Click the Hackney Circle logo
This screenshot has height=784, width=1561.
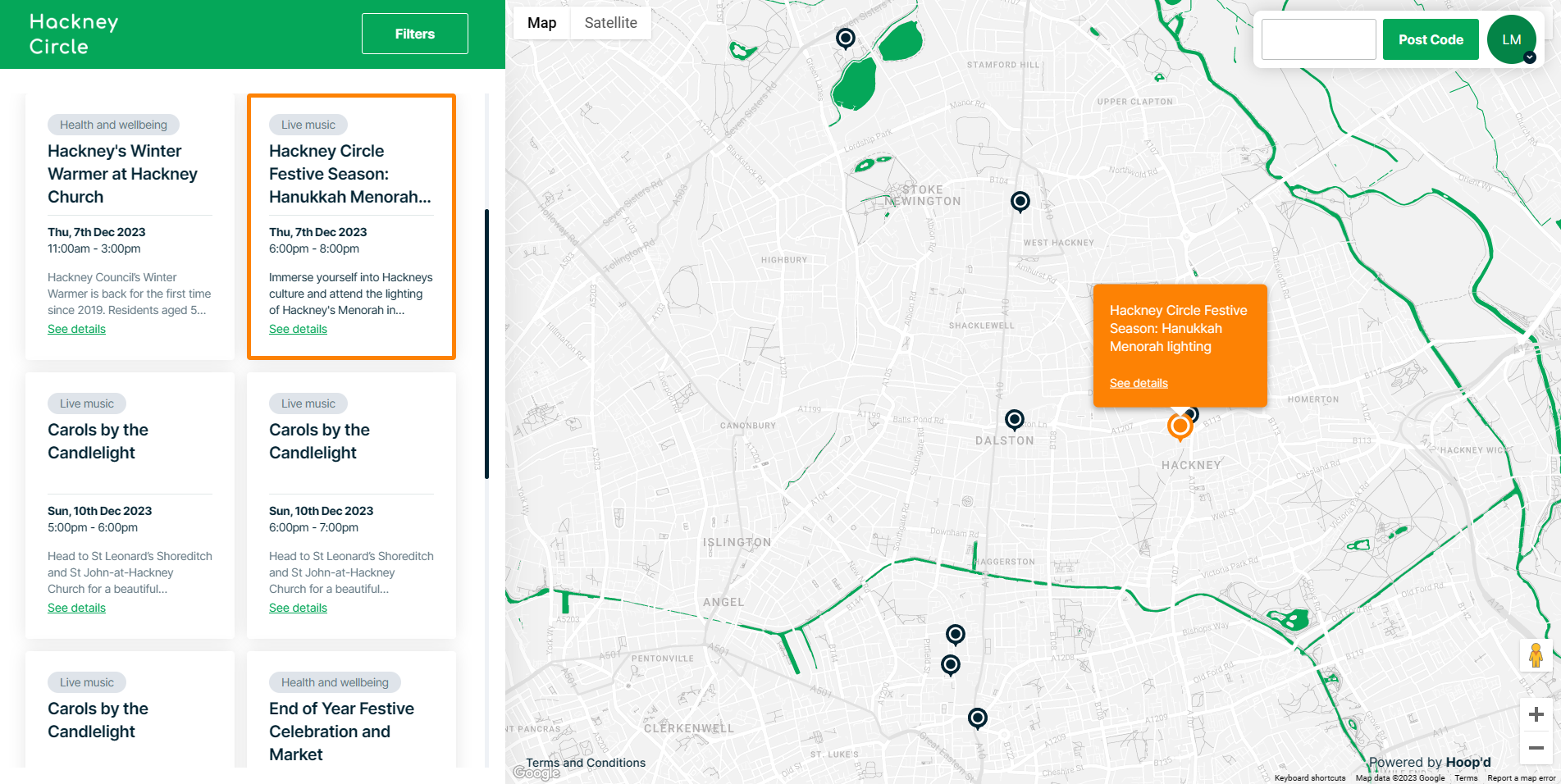point(74,34)
